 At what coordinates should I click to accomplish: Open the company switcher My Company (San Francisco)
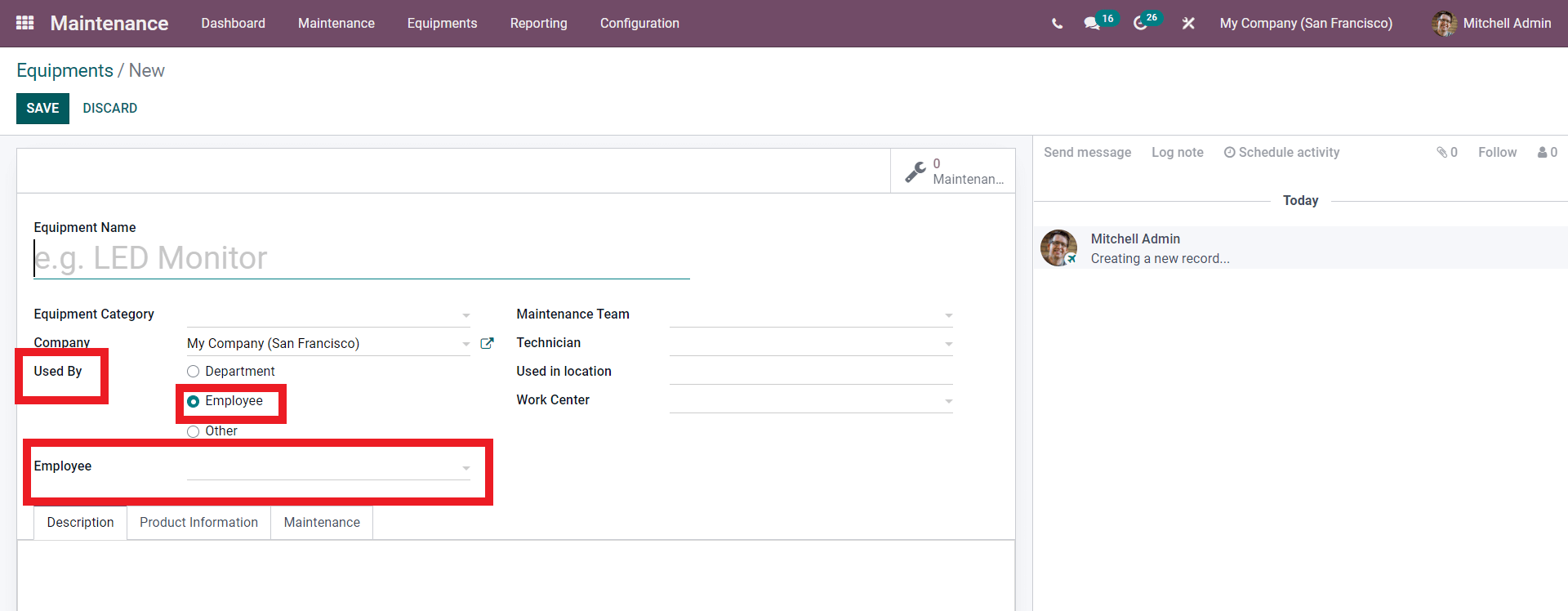(1306, 24)
